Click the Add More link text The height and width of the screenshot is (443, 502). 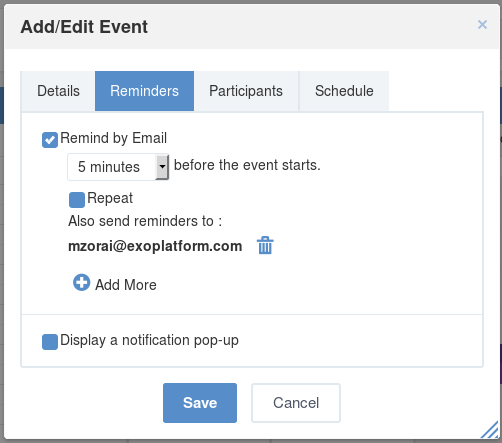click(126, 285)
